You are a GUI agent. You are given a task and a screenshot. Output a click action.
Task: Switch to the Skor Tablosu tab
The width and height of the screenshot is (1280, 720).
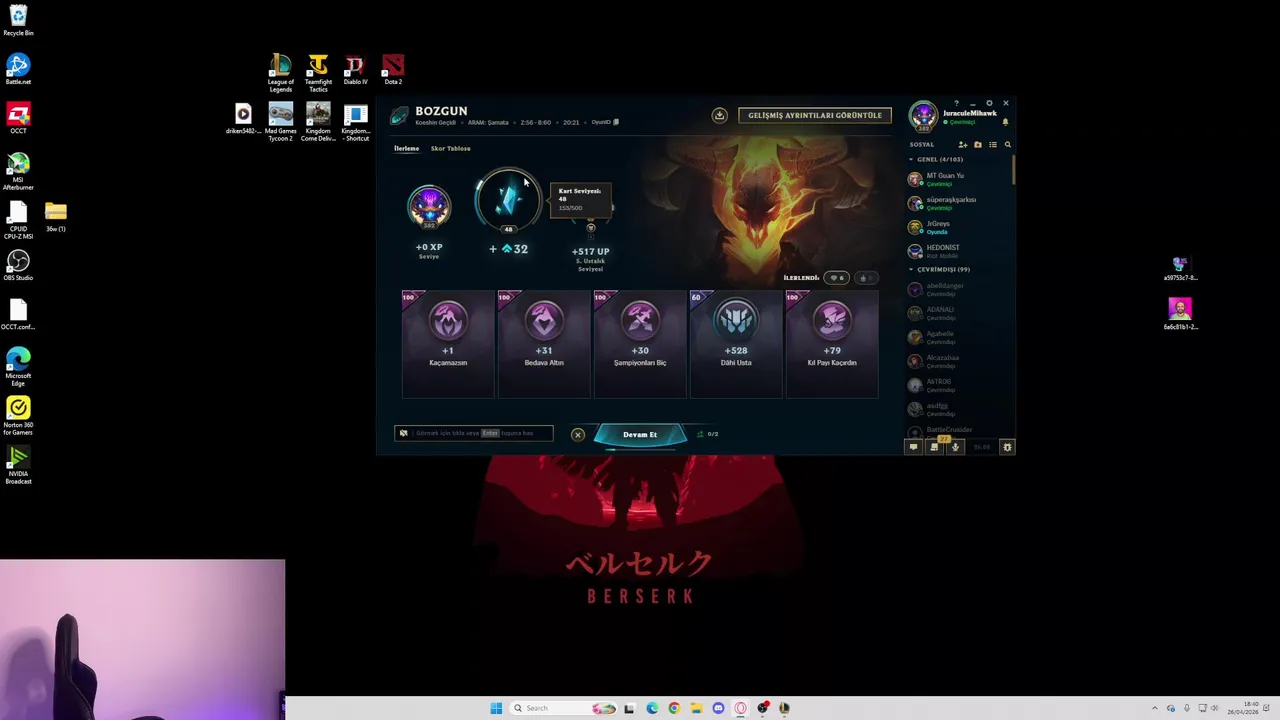[x=450, y=148]
